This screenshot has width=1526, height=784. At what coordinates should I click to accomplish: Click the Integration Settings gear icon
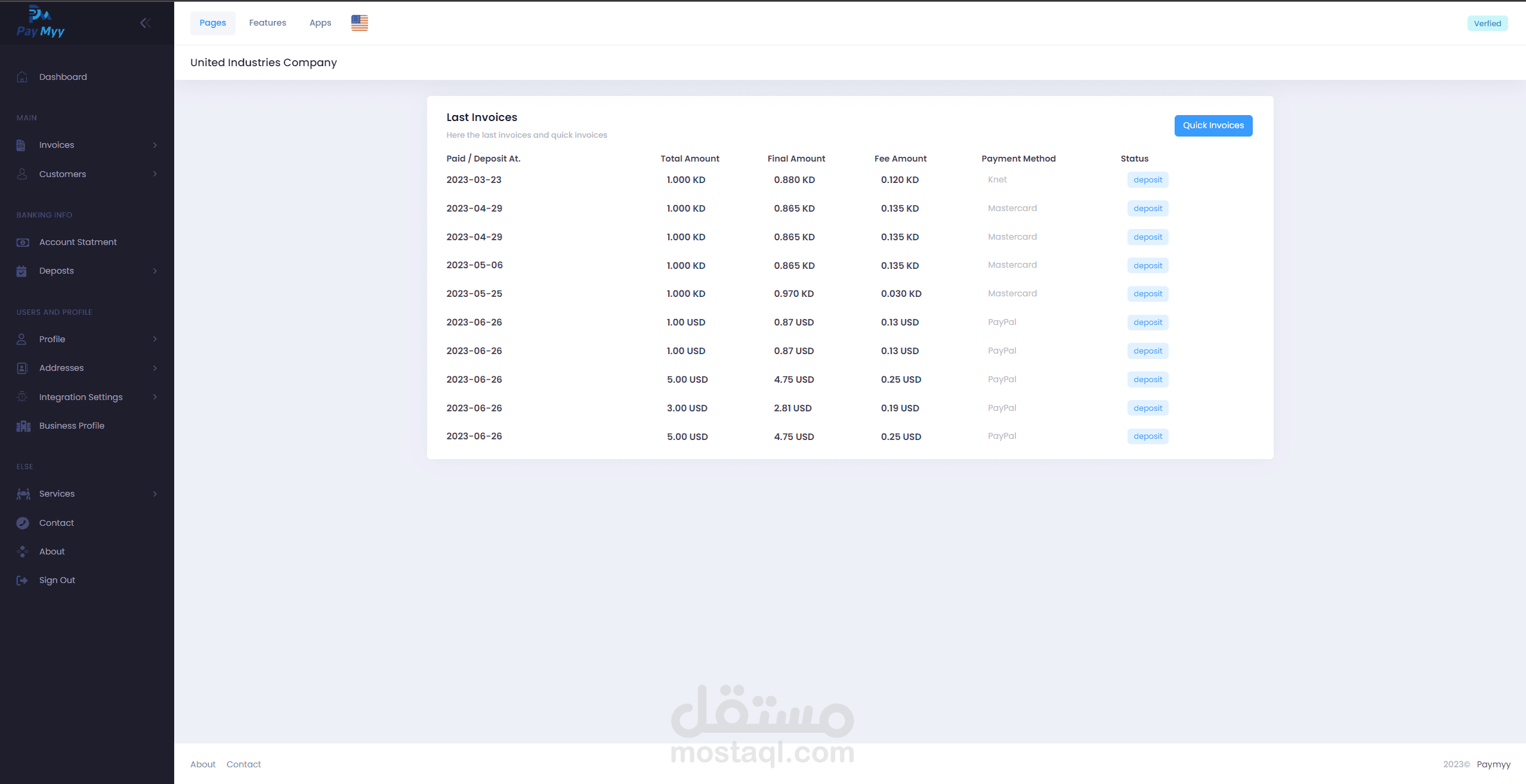pyautogui.click(x=22, y=397)
